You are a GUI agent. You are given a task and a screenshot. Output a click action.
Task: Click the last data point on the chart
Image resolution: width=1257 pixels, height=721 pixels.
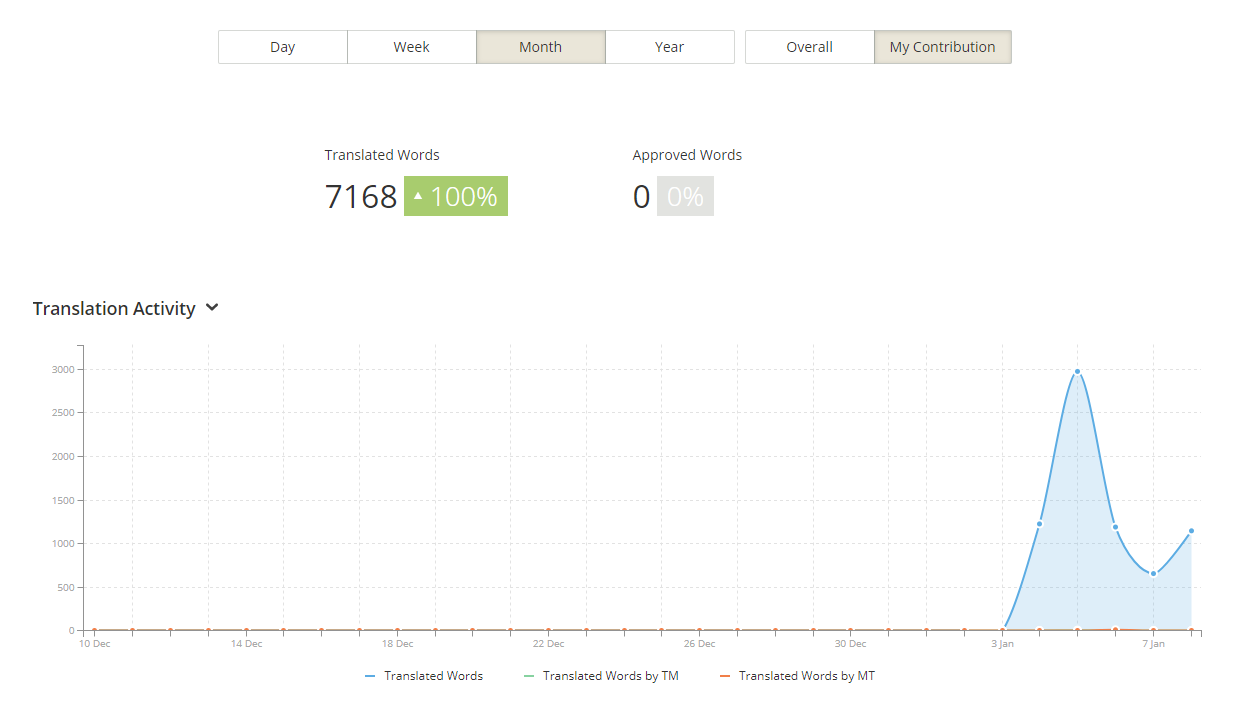(1191, 531)
